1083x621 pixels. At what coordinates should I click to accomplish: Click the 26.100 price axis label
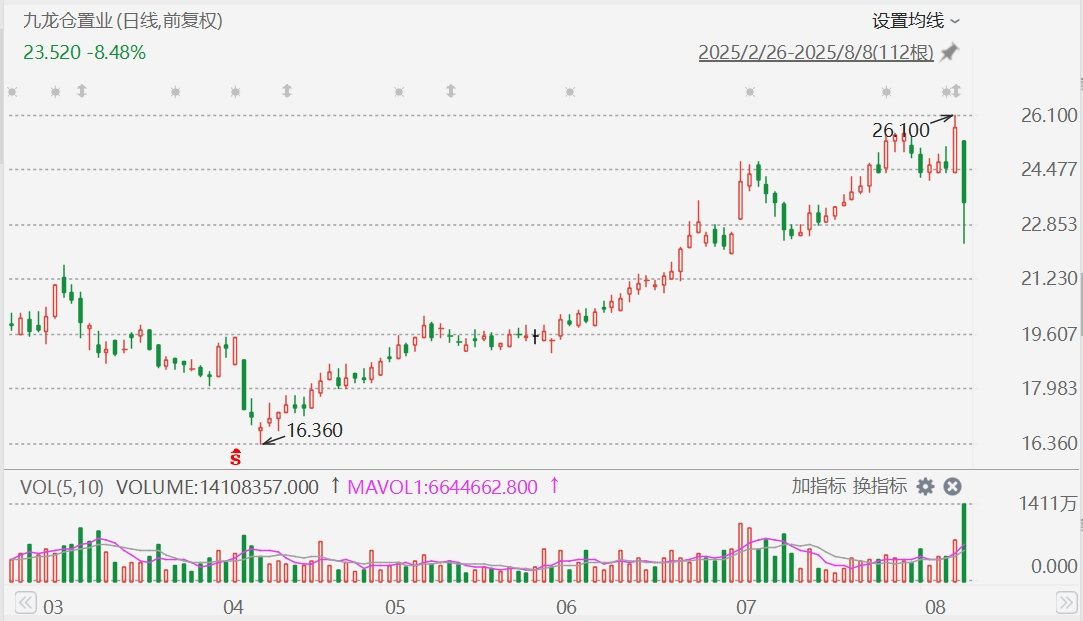1049,115
